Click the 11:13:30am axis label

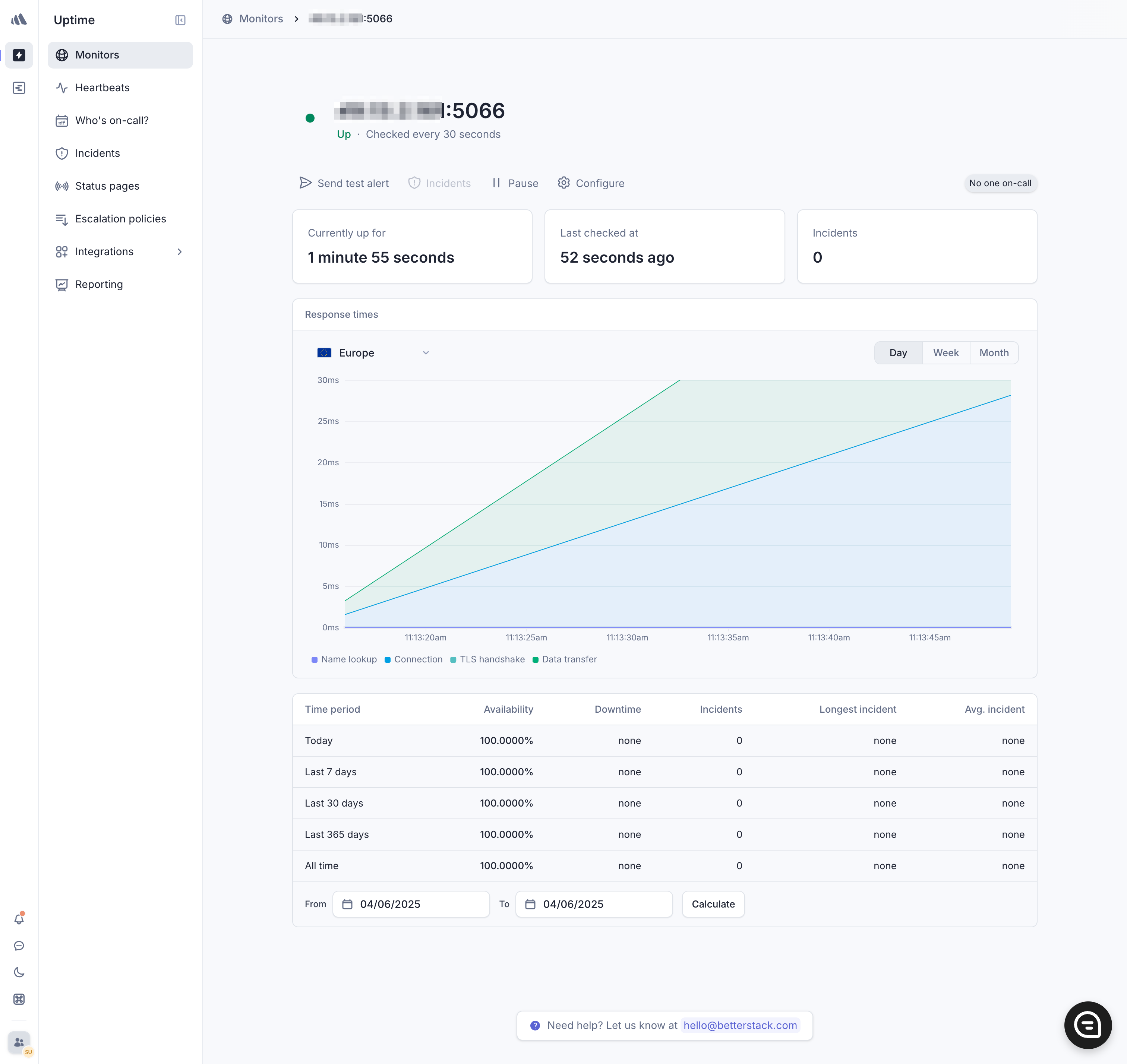[627, 637]
